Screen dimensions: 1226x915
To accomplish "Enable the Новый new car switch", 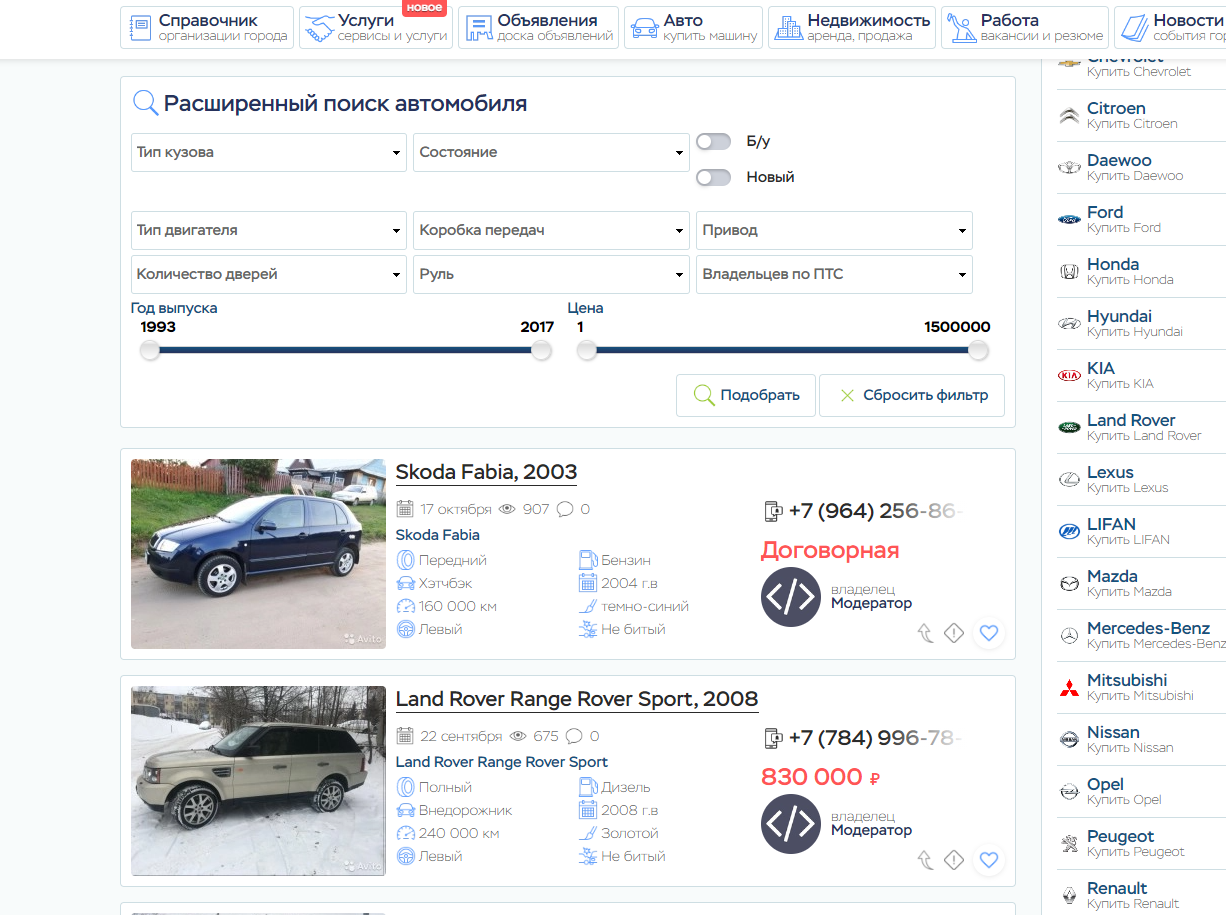I will click(x=713, y=177).
